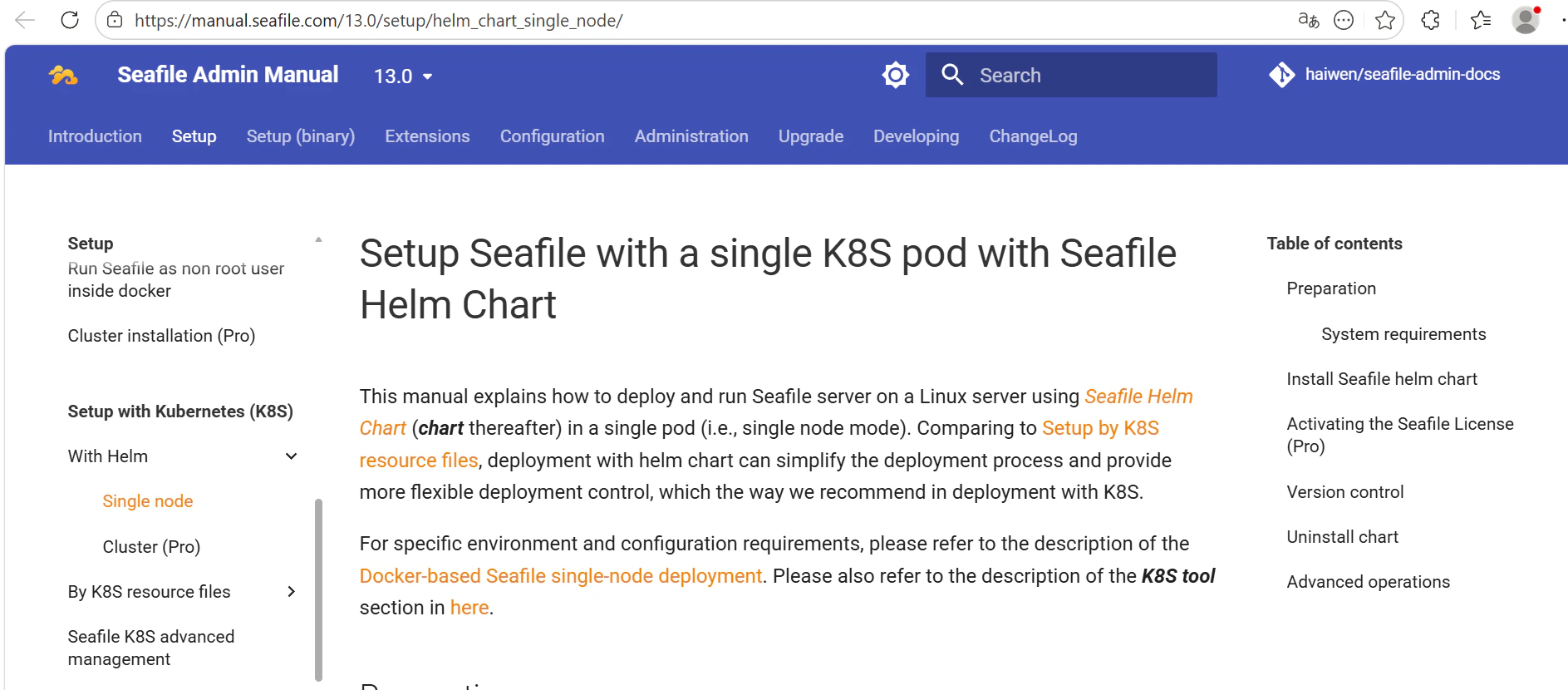Click the Seafile logo icon
The image size is (1568, 690).
[x=63, y=76]
